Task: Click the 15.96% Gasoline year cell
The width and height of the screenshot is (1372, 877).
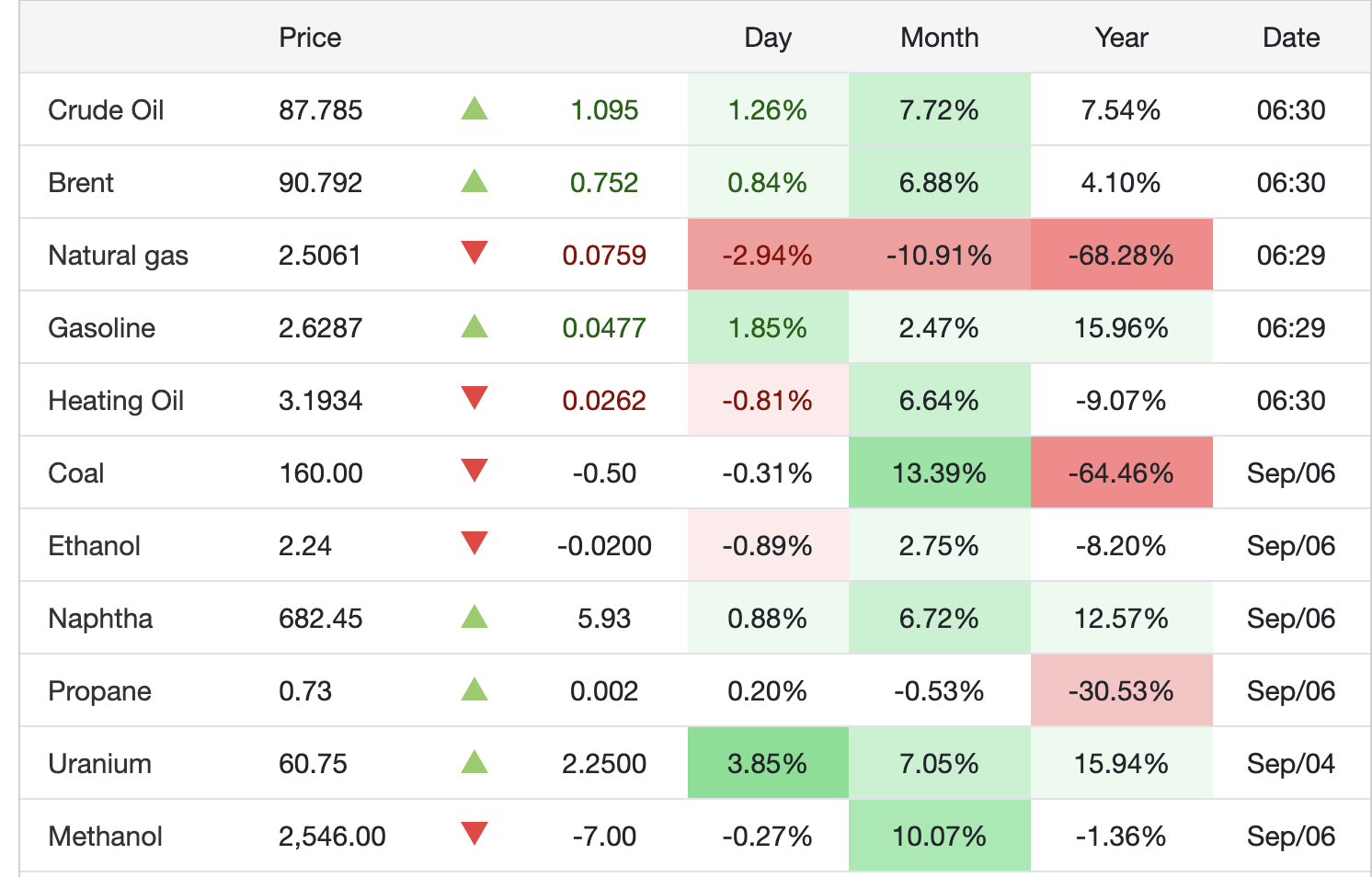Action: point(1122,328)
